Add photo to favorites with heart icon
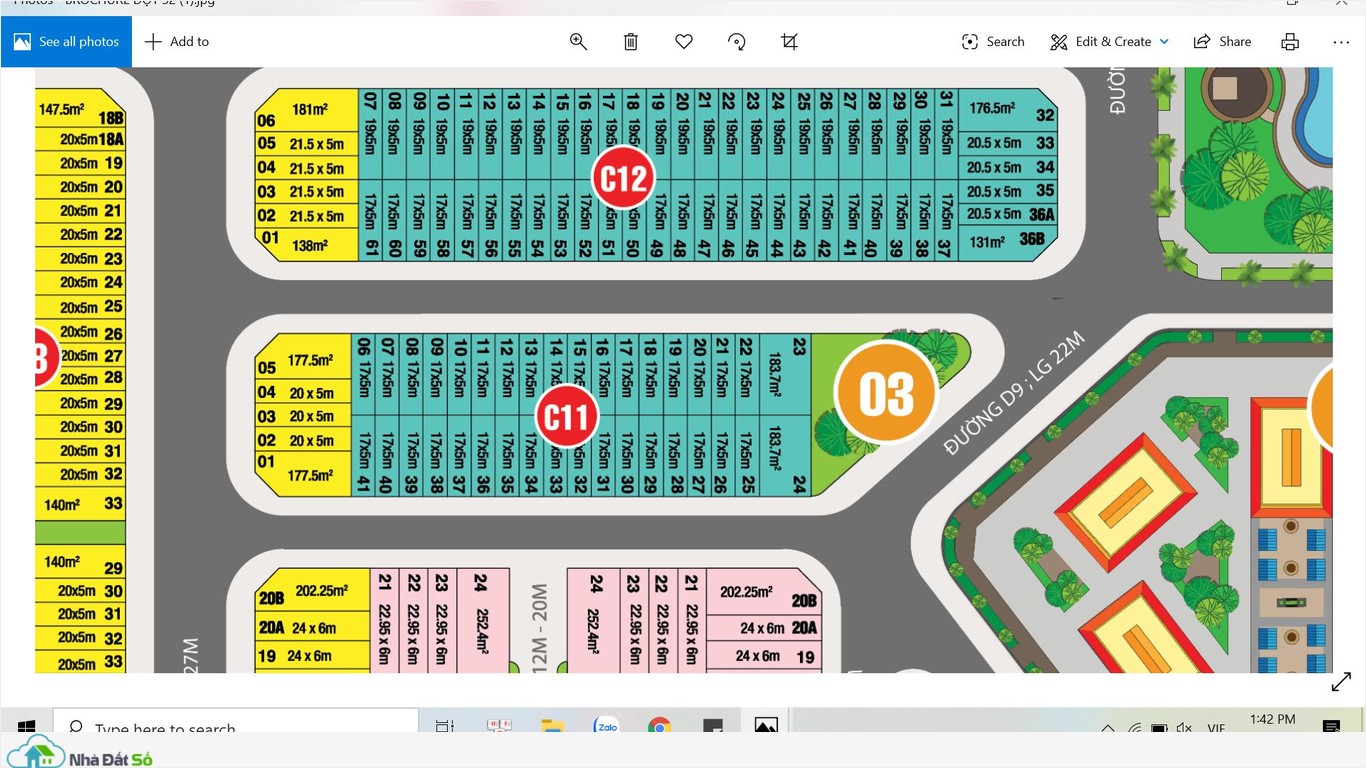The image size is (1366, 768). (684, 41)
